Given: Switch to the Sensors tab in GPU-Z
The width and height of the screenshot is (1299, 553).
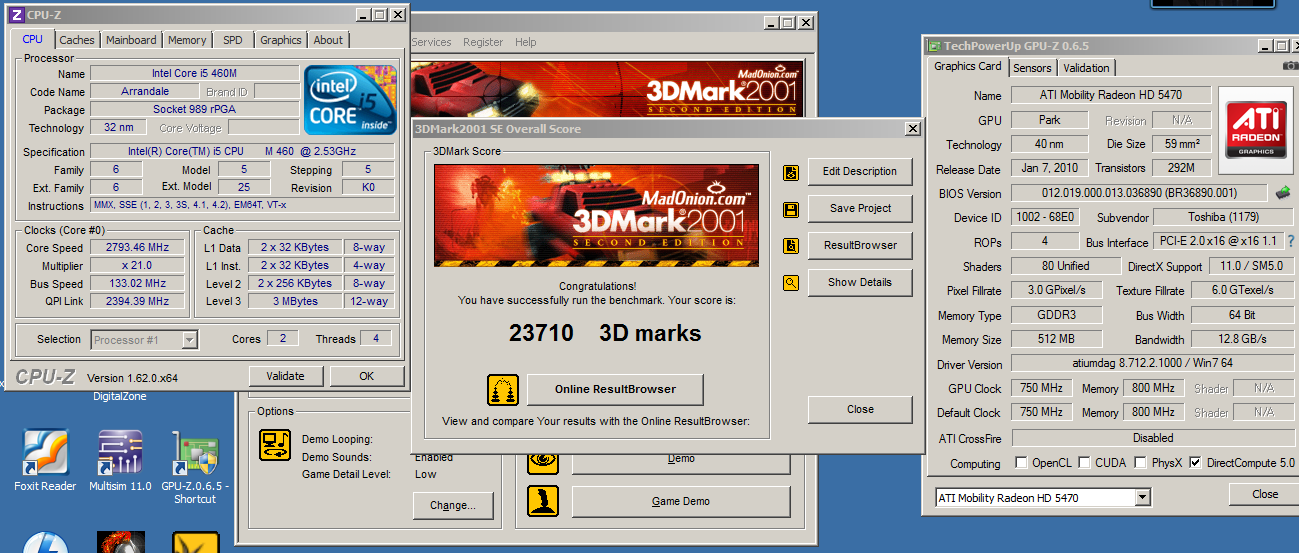Looking at the screenshot, I should coord(1032,68).
